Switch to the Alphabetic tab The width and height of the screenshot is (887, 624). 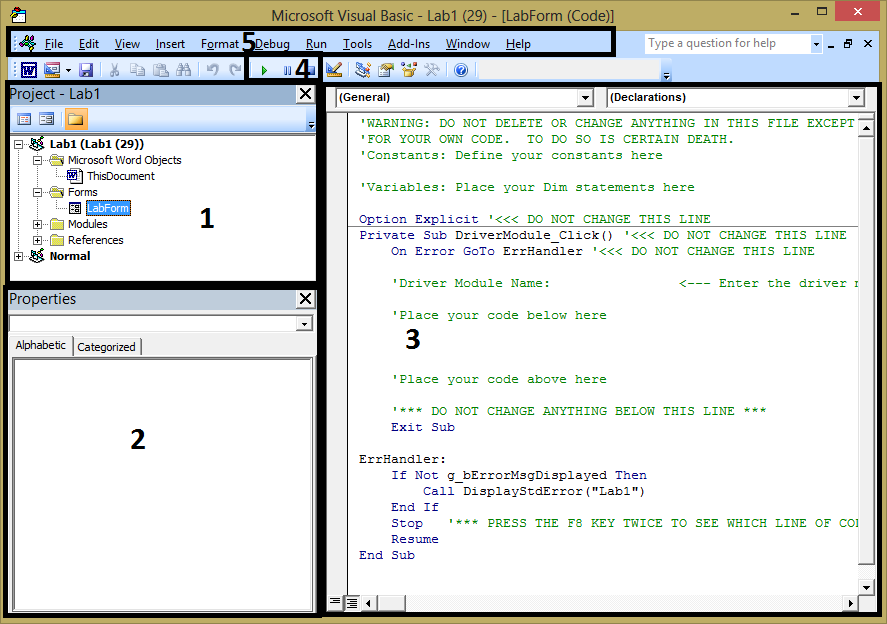tap(40, 345)
